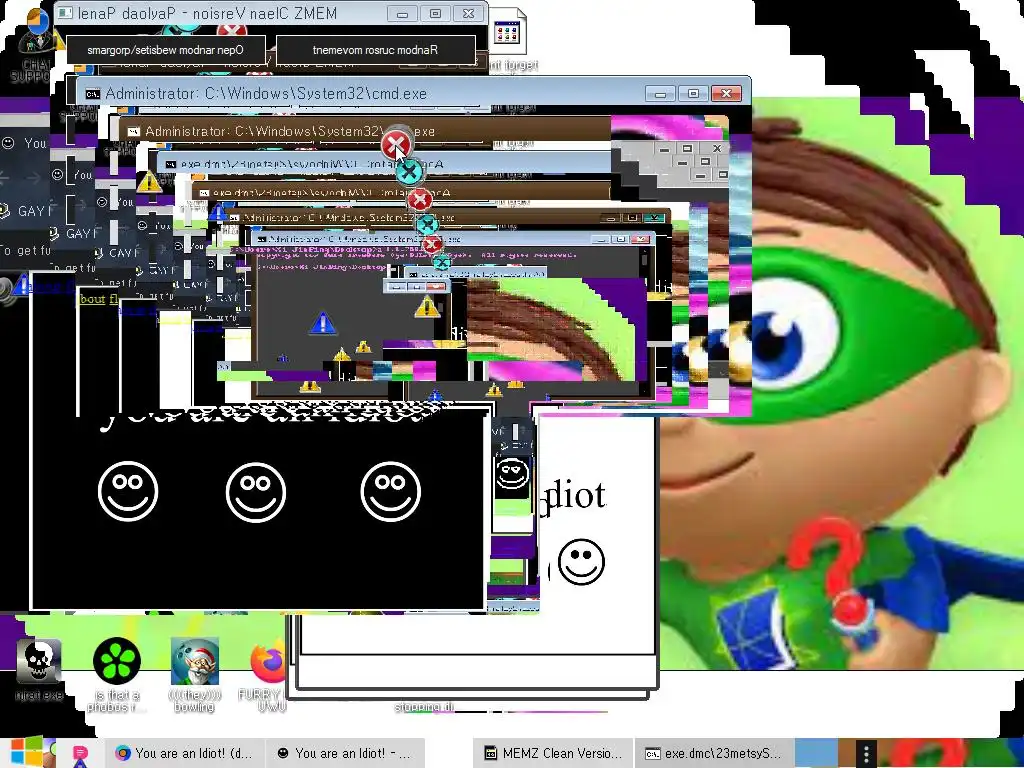The width and height of the screenshot is (1024, 768).
Task: Click the black smiley in the white idiot window
Action: [x=581, y=561]
